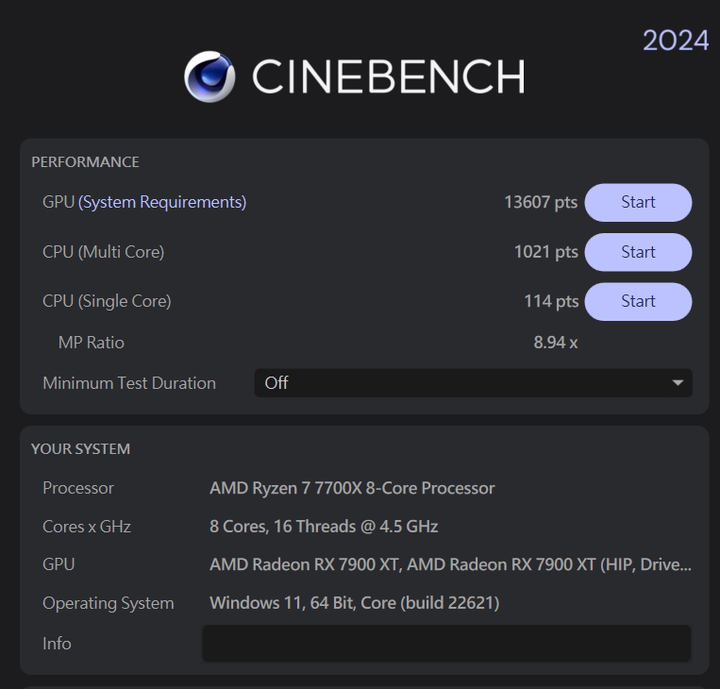Click the Windows 11 operating system value
This screenshot has height=689, width=720.
pyautogui.click(x=354, y=603)
